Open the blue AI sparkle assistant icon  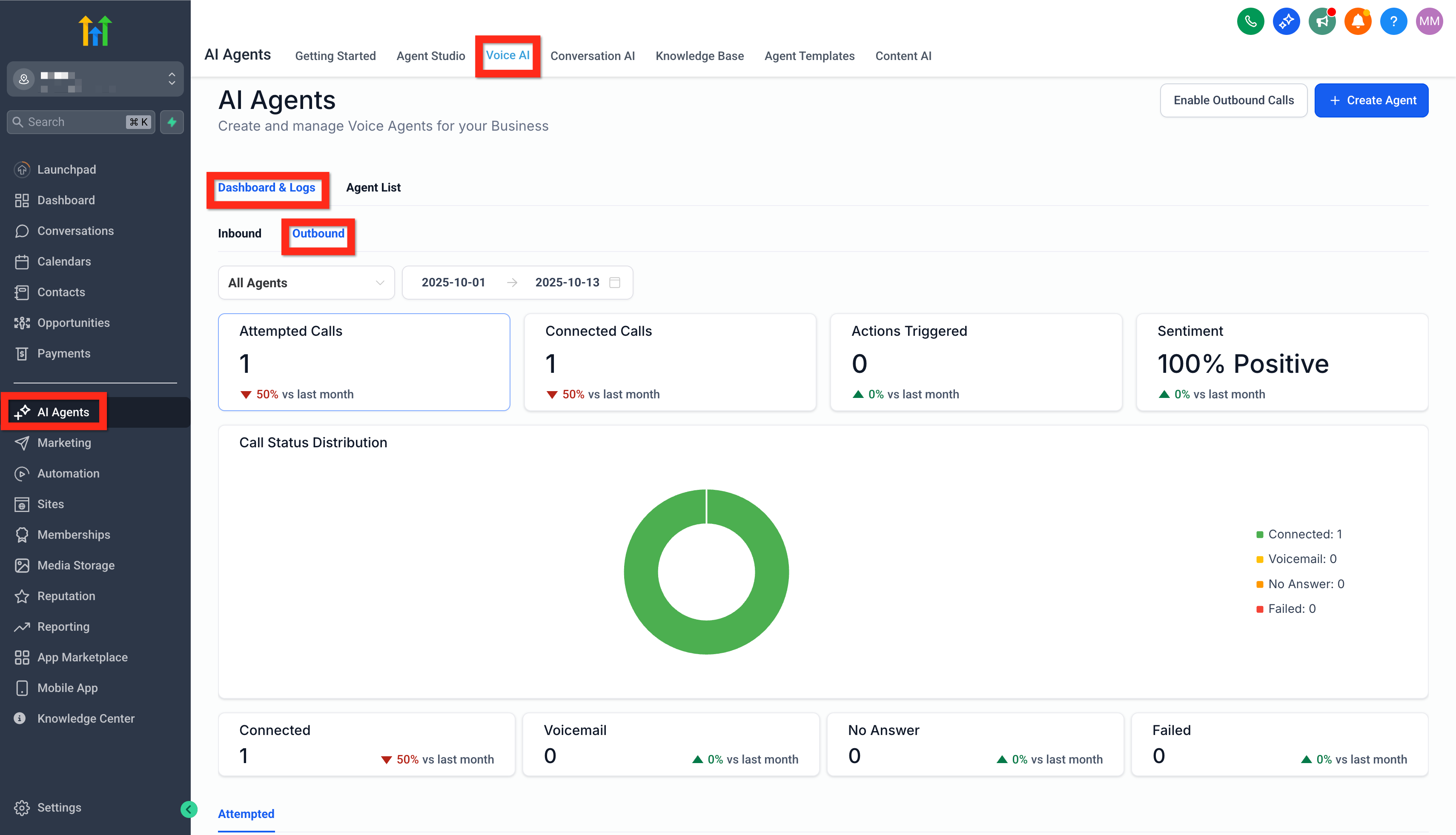[1286, 22]
